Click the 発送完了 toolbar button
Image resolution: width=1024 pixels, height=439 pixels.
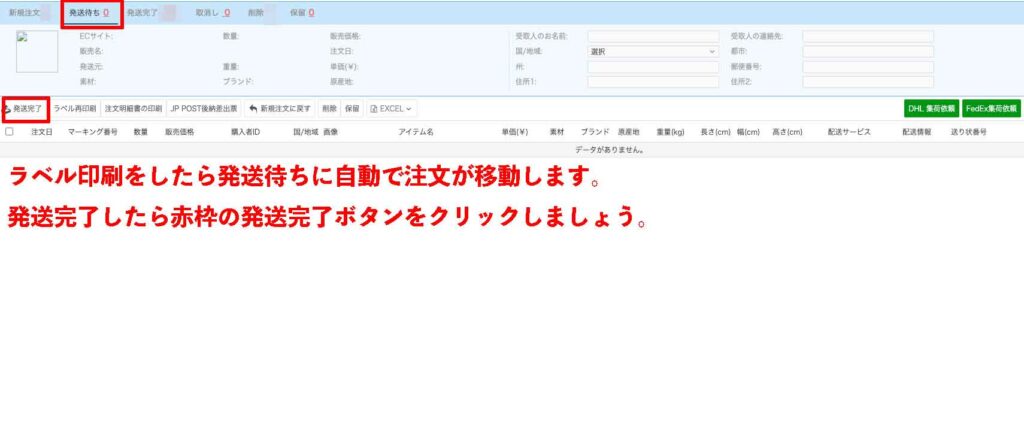pyautogui.click(x=25, y=108)
